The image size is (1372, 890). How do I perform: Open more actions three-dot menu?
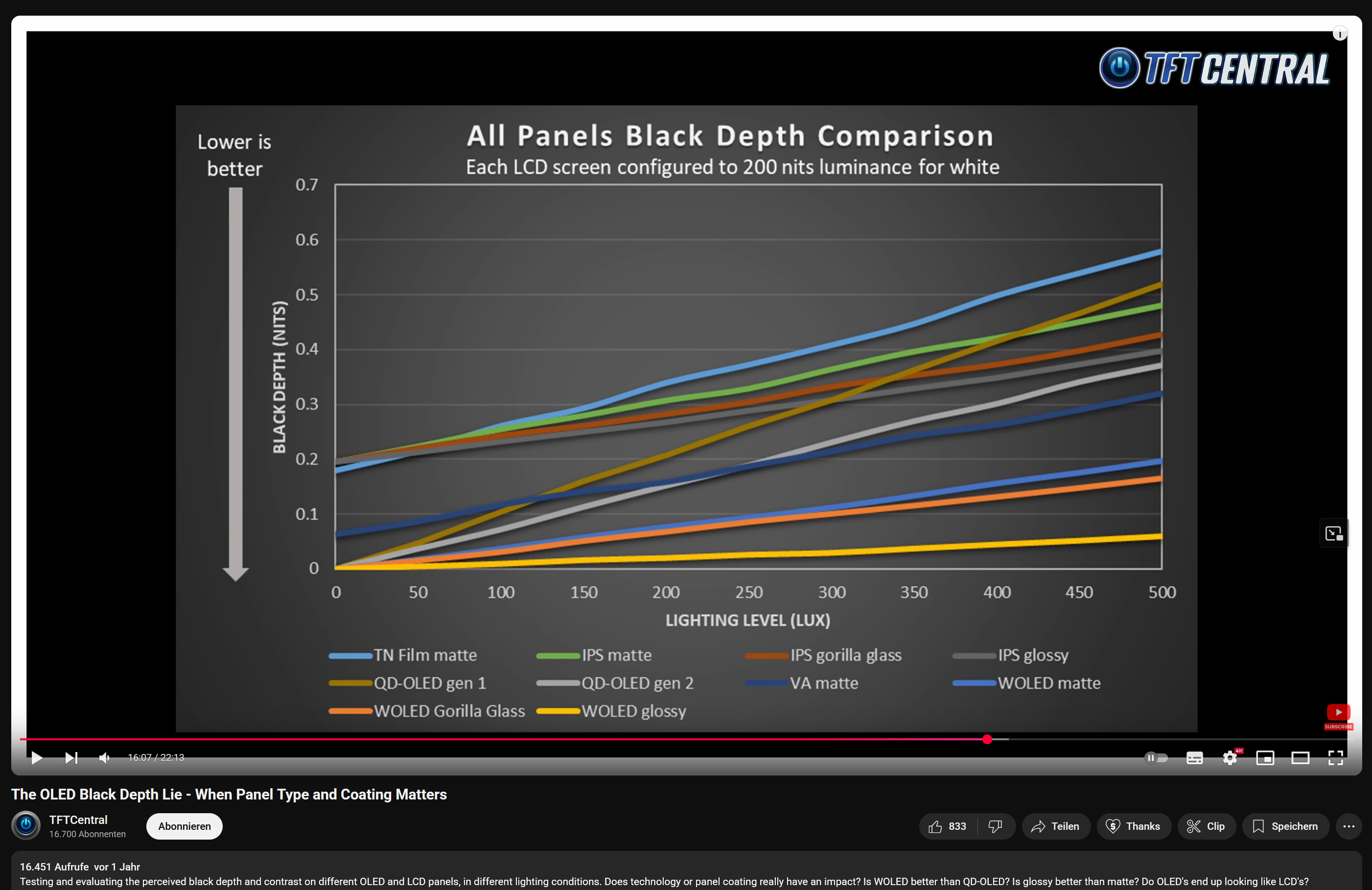coord(1349,826)
